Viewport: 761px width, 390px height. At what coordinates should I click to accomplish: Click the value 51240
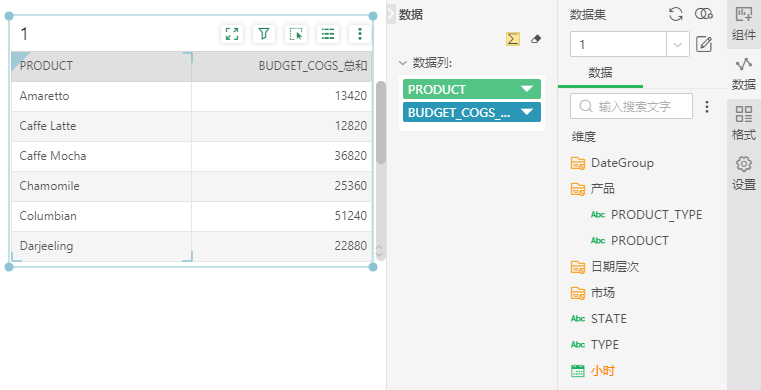tap(350, 216)
